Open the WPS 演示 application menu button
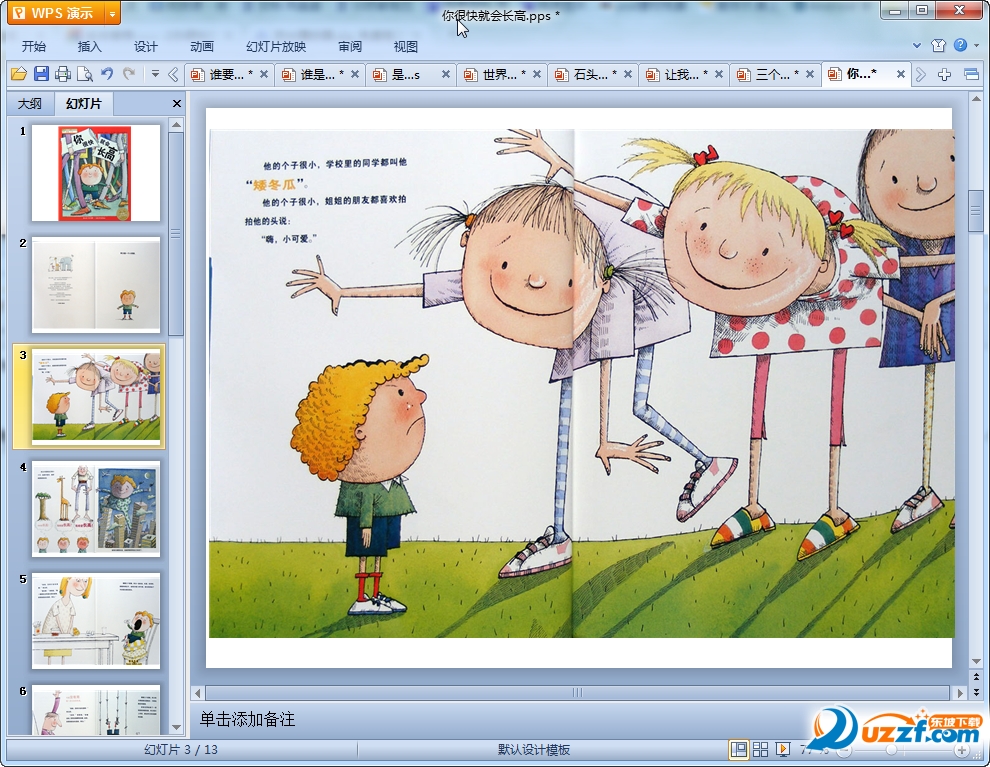Image resolution: width=990 pixels, height=767 pixels. (x=56, y=13)
